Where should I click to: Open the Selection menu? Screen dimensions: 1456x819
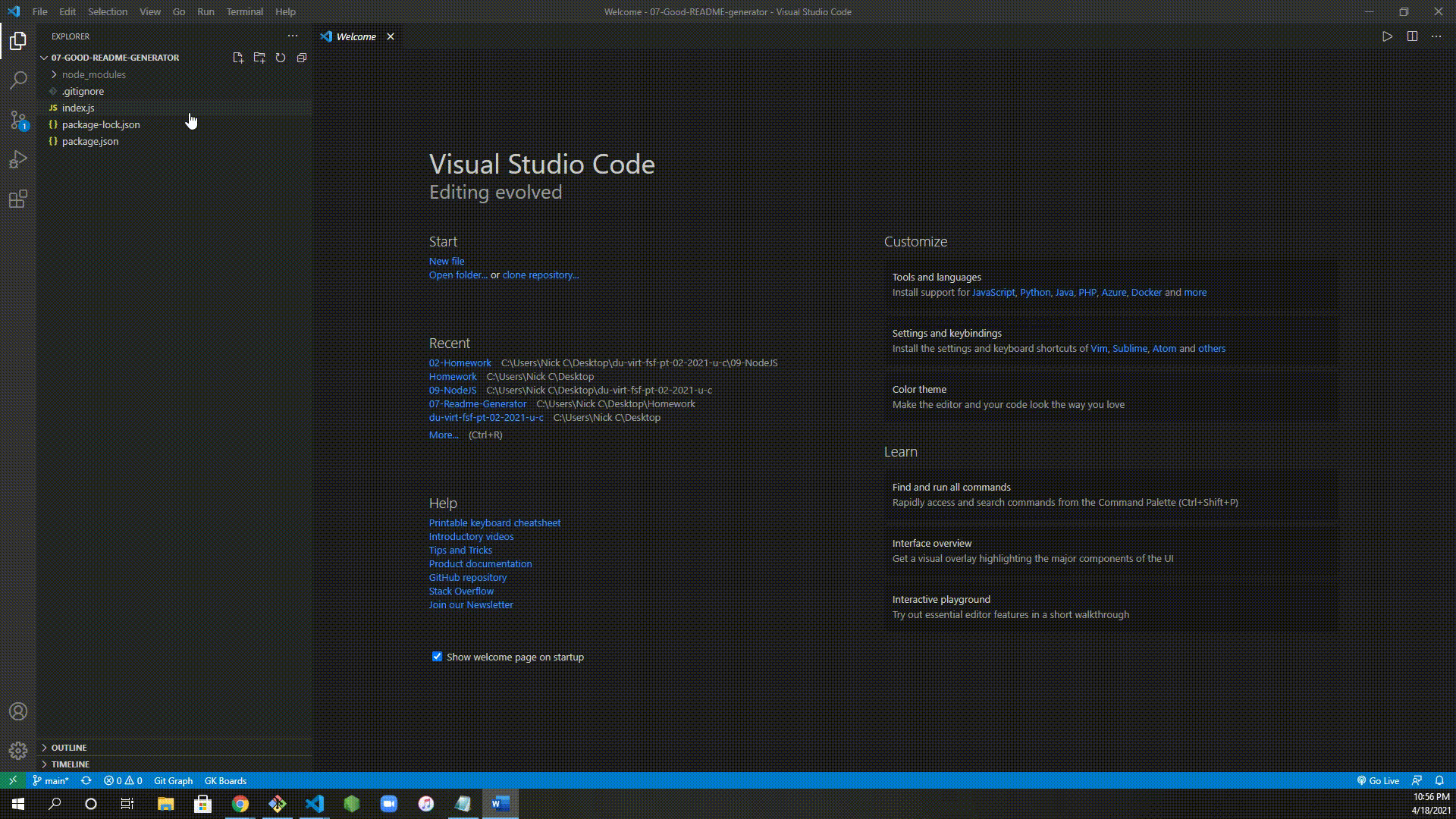[x=107, y=11]
